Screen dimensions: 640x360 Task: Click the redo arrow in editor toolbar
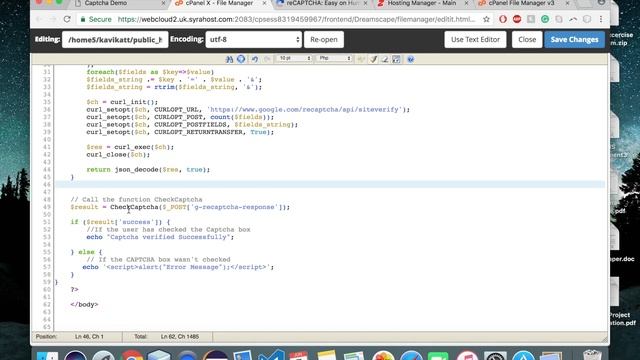267,59
